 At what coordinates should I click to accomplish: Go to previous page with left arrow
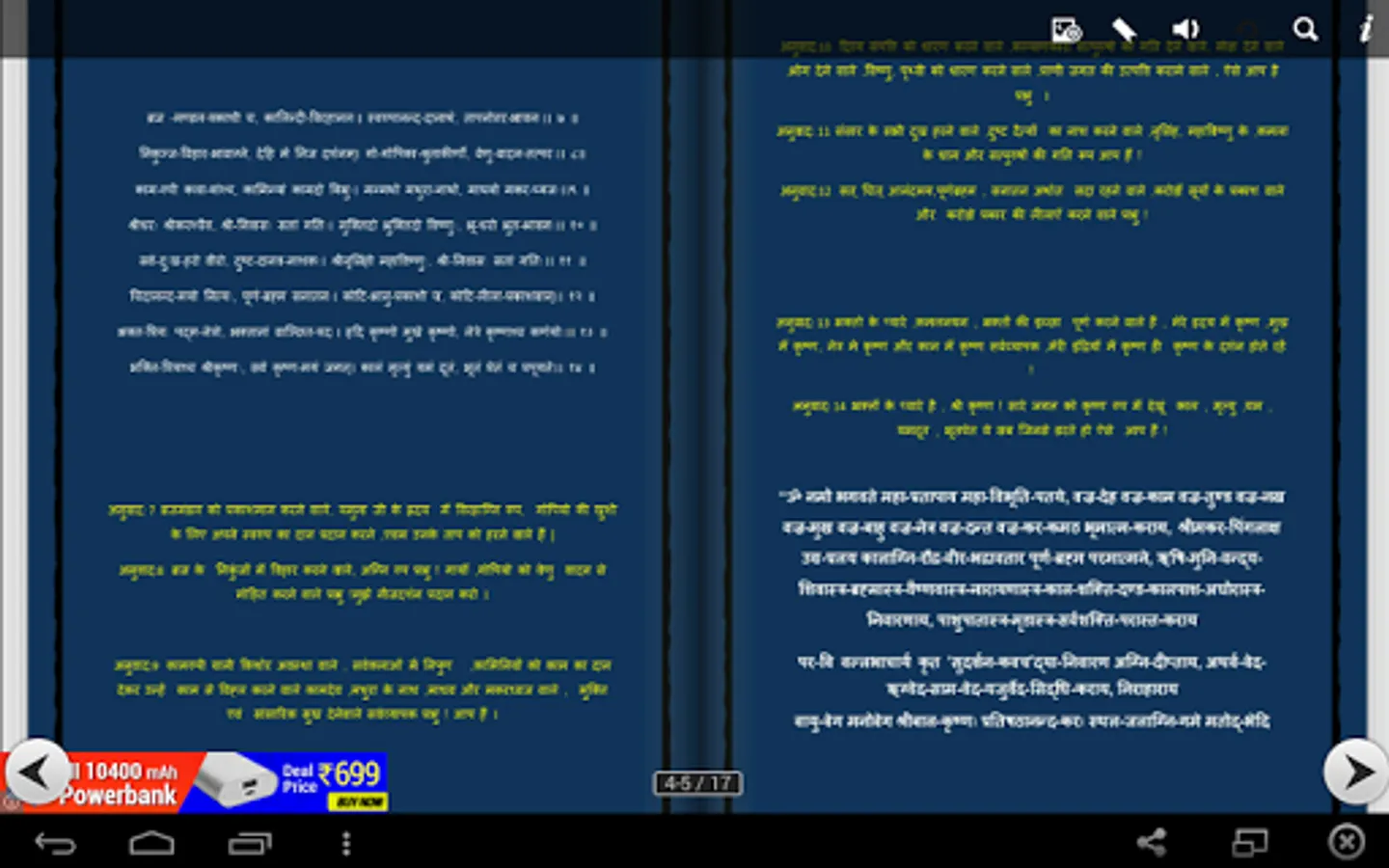tap(36, 772)
